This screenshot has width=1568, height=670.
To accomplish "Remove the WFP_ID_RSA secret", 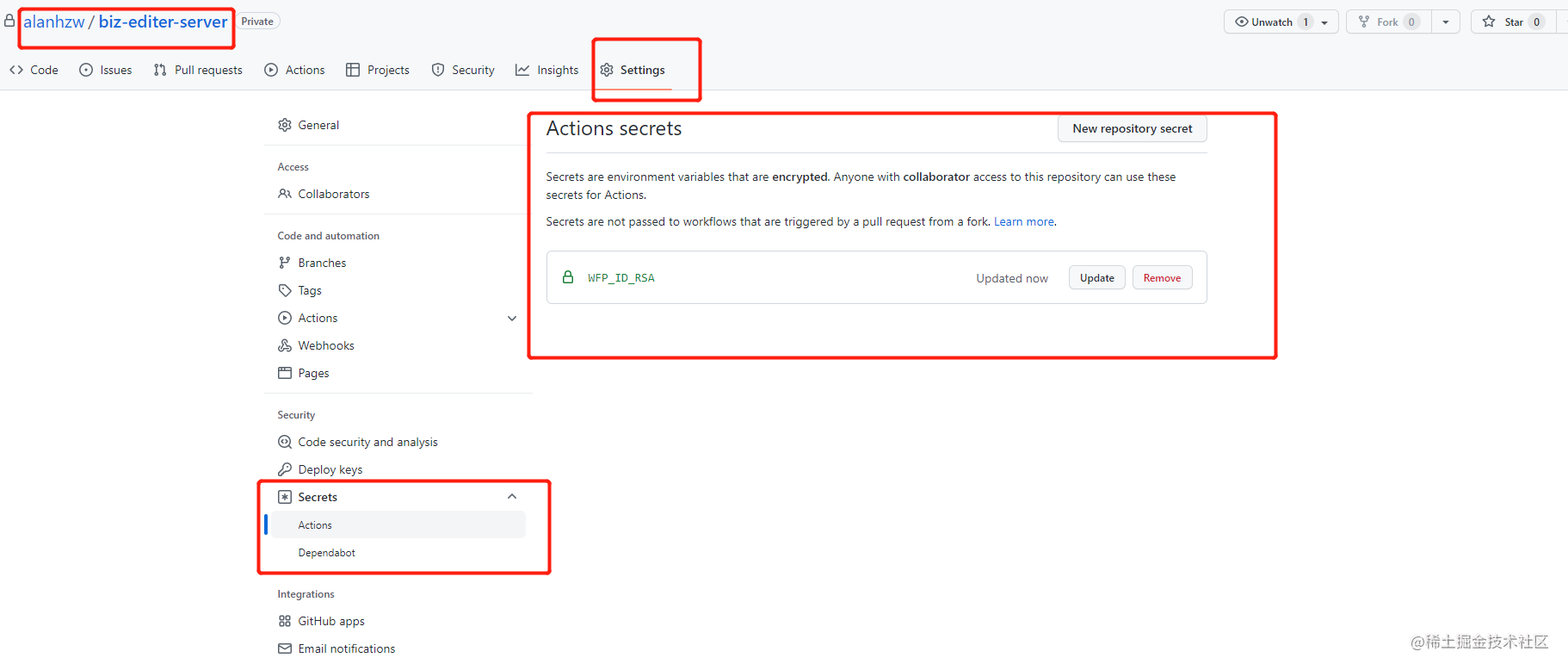I will coord(1162,278).
